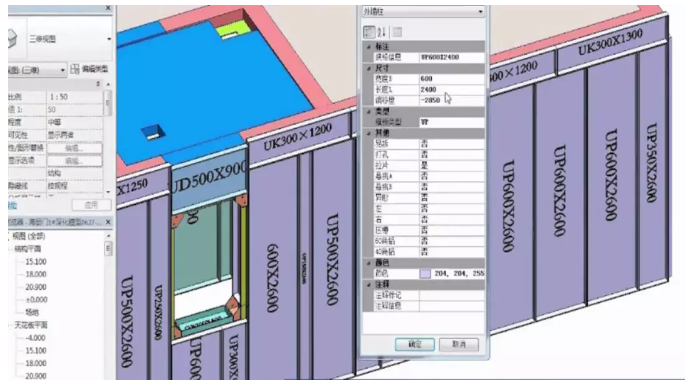Viewport: 699px width, 391px height.
Task: Edit the UP600X2400 info value field
Action: [x=452, y=57]
